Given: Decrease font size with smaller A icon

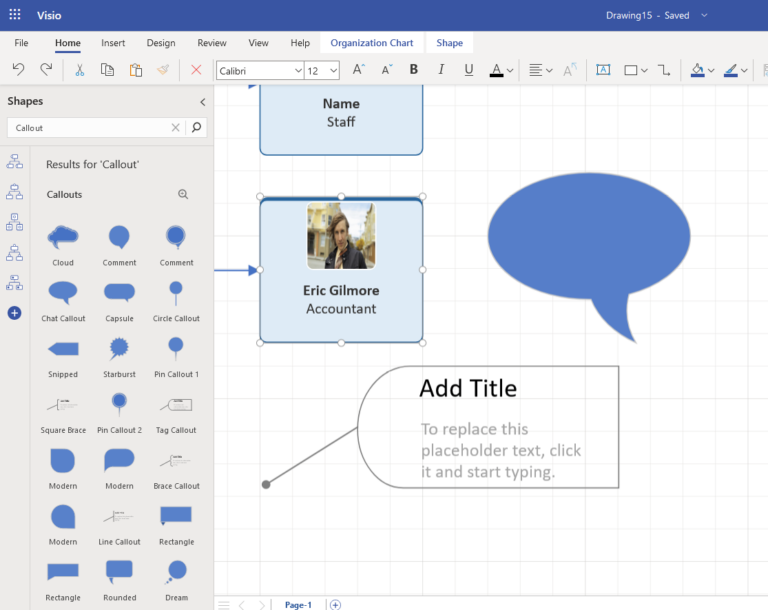Looking at the screenshot, I should point(387,70).
